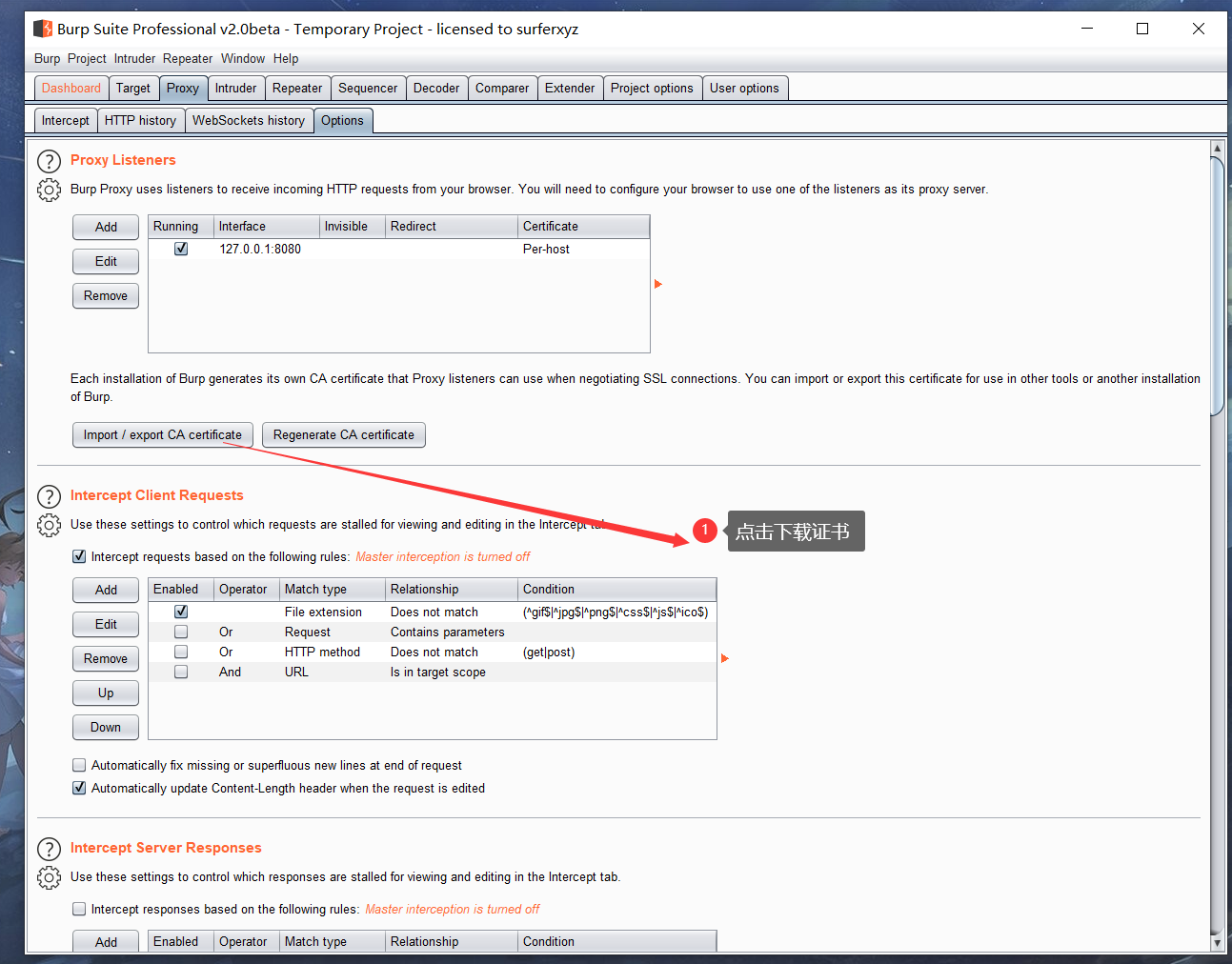The width and height of the screenshot is (1232, 964).
Task: Expand the client request rules table arrow
Action: [x=724, y=658]
